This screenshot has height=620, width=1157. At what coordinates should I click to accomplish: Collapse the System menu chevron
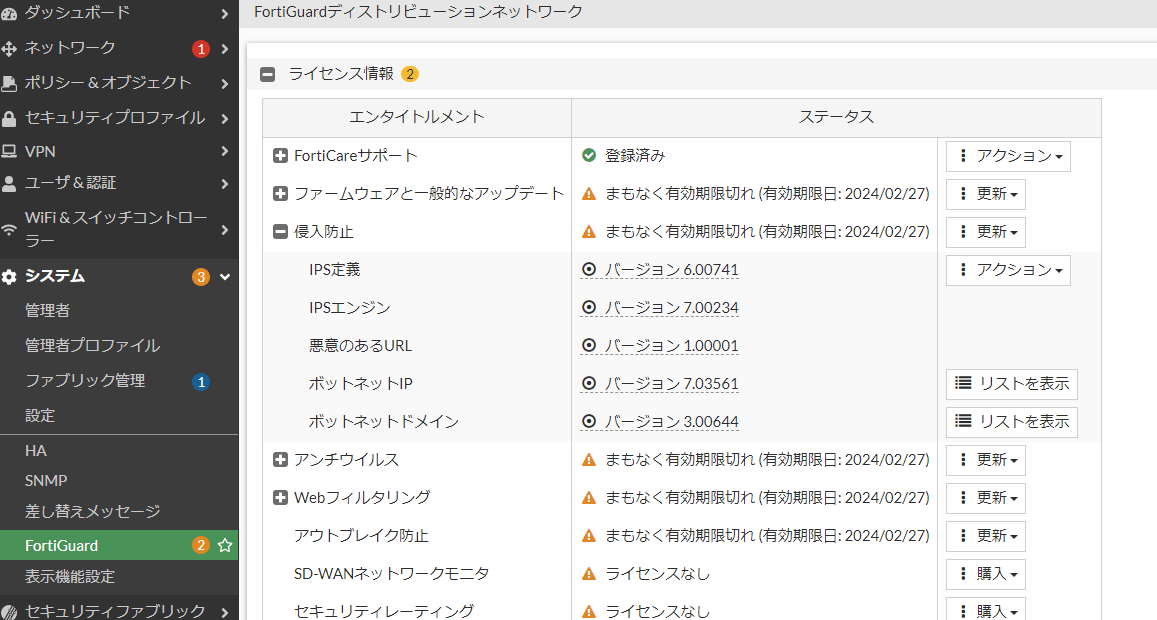click(224, 277)
